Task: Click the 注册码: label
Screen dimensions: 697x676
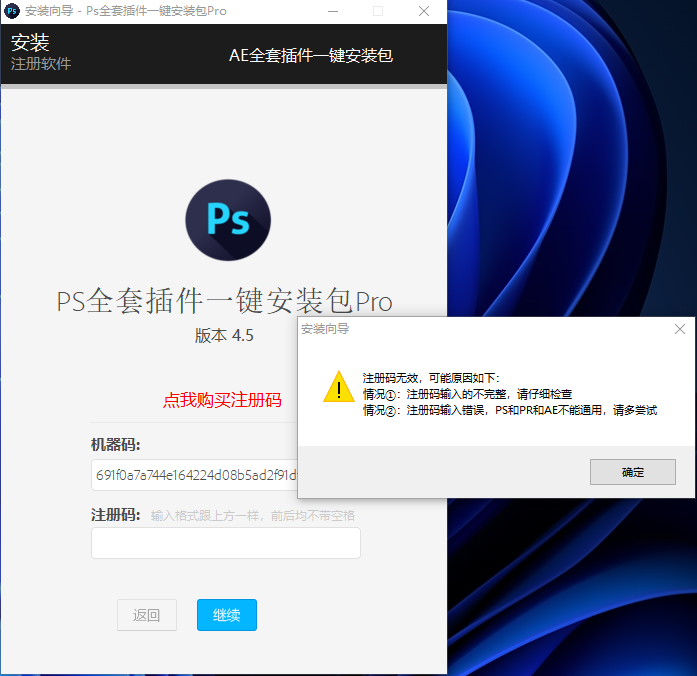Action: coord(116,516)
